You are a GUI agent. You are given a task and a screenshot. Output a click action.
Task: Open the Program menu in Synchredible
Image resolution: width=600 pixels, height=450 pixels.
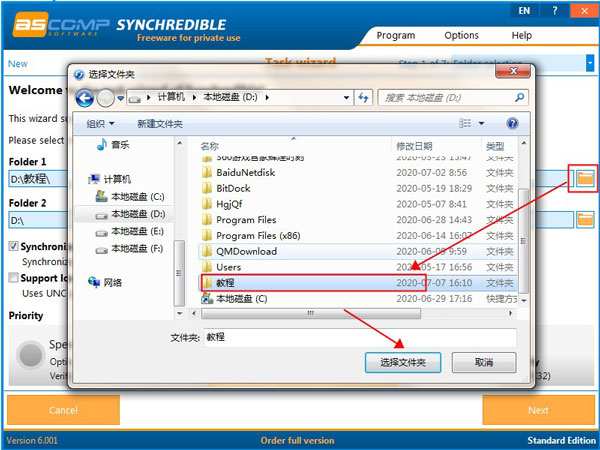tap(396, 36)
